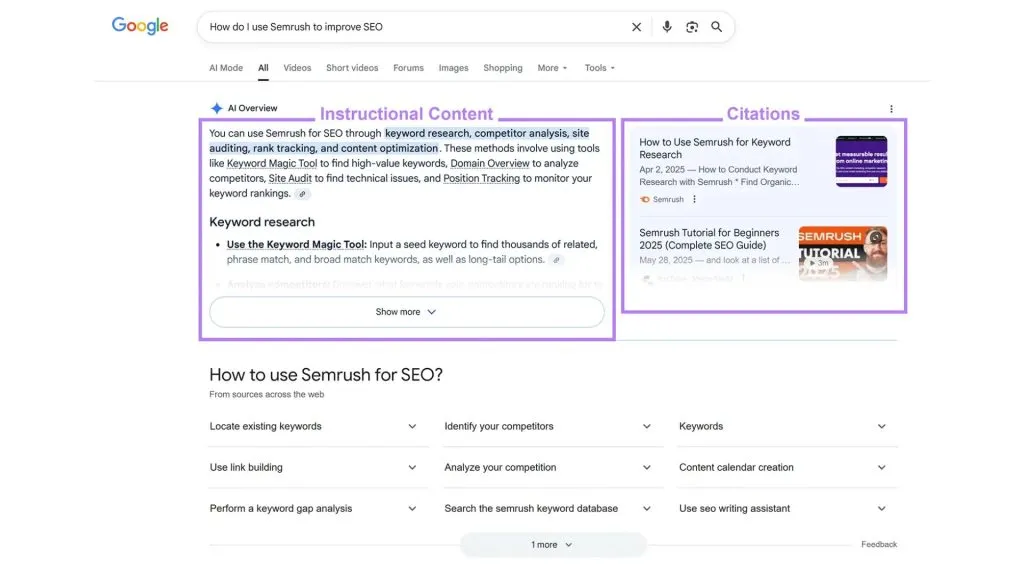Click the '1 more' button

point(552,545)
